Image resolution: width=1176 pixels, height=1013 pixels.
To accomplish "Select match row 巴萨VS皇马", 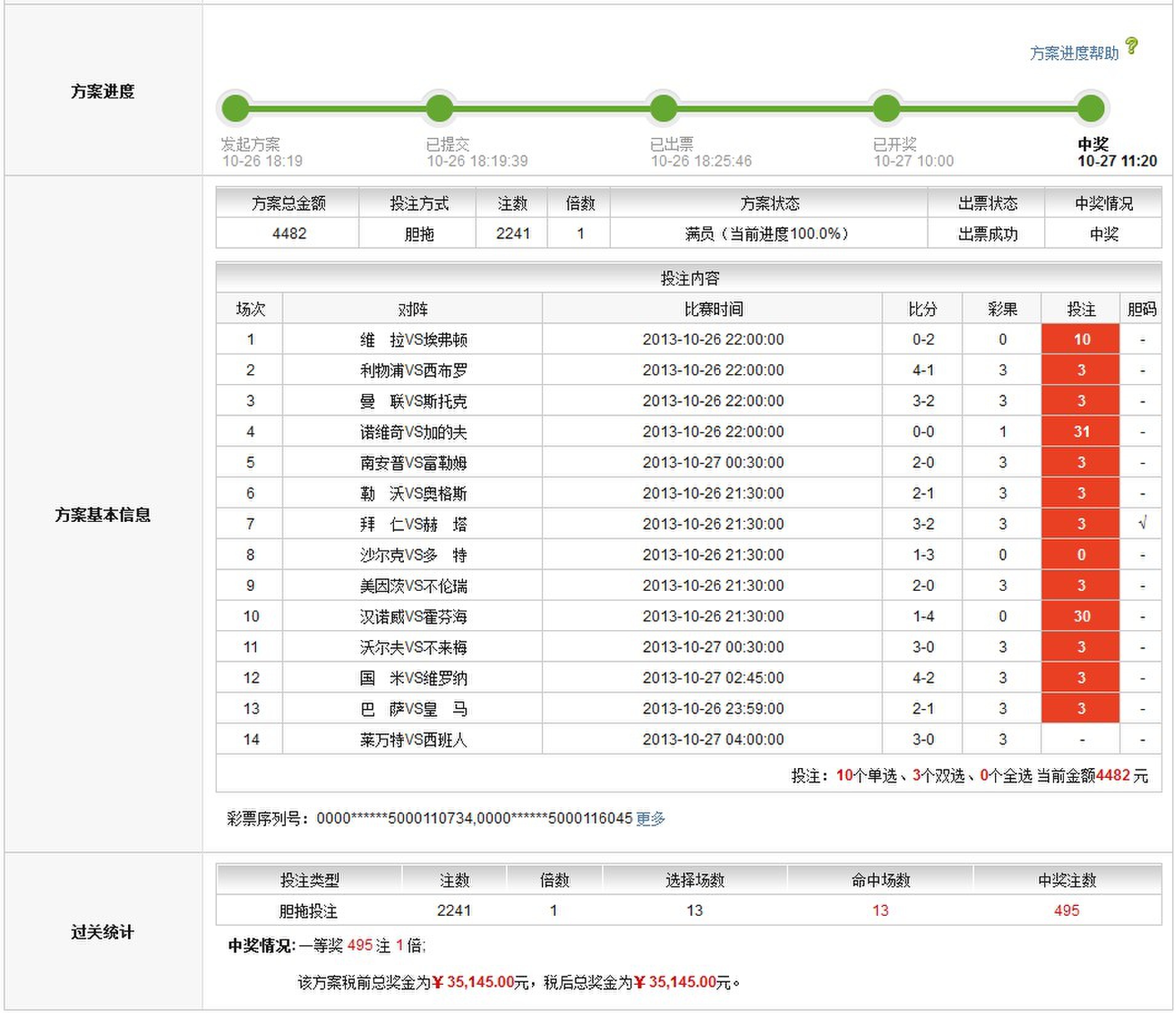I will click(x=413, y=709).
